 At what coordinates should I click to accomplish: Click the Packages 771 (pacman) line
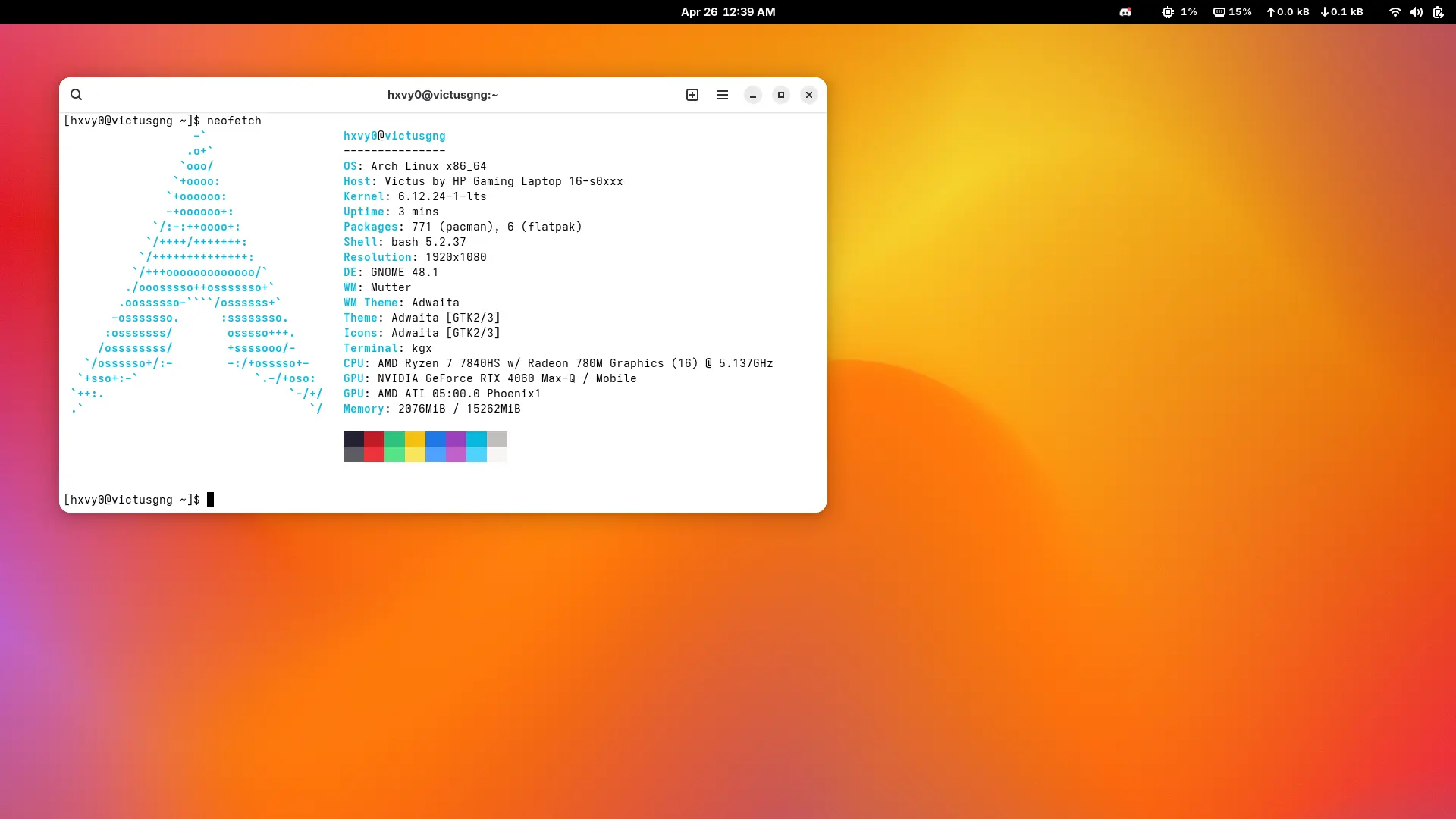463,227
